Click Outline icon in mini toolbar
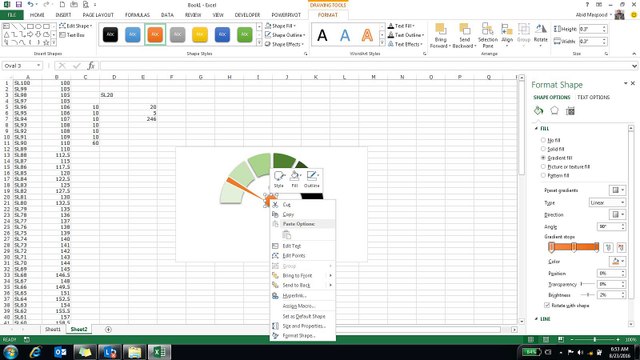This screenshot has width=640, height=360. click(312, 179)
